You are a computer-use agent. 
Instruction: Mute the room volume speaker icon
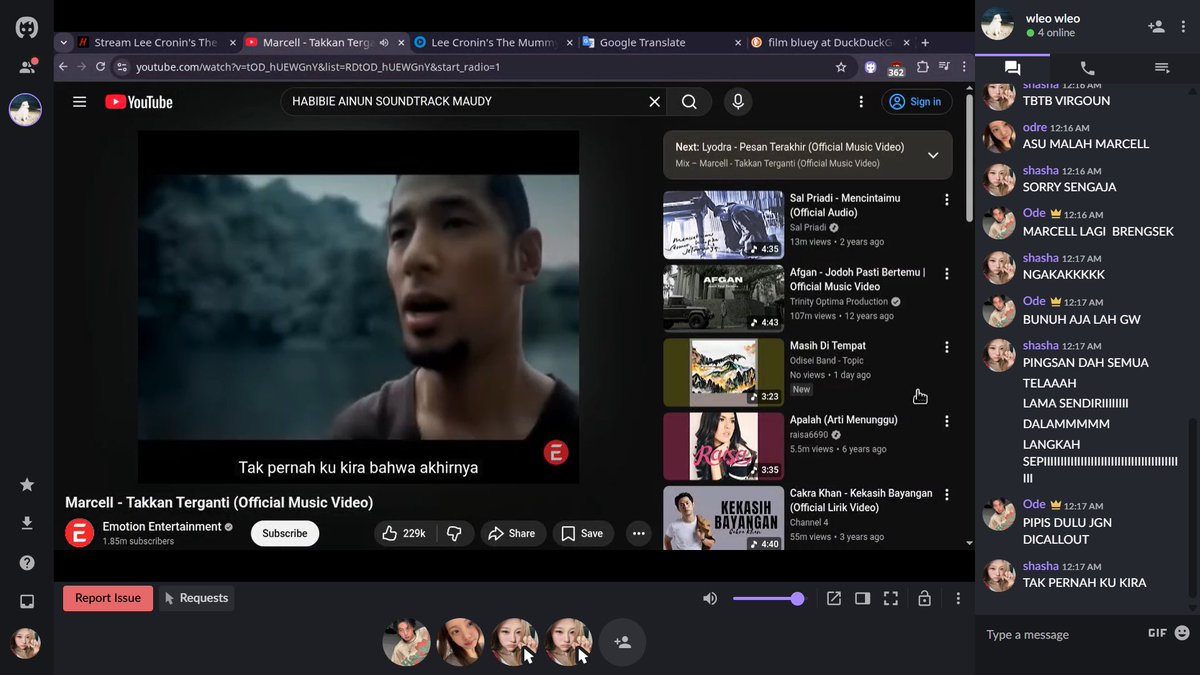(710, 599)
